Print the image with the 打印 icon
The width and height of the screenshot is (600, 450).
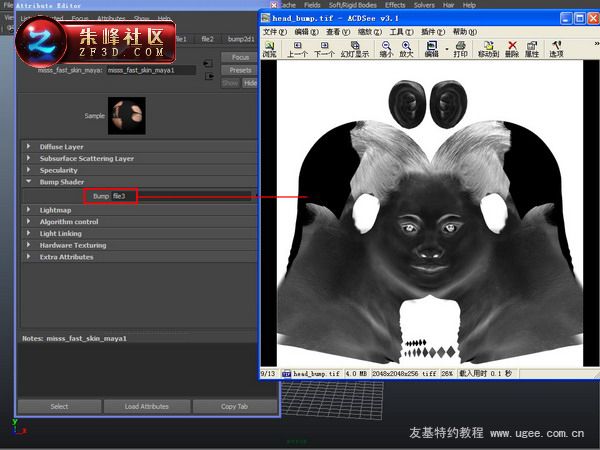click(x=460, y=49)
